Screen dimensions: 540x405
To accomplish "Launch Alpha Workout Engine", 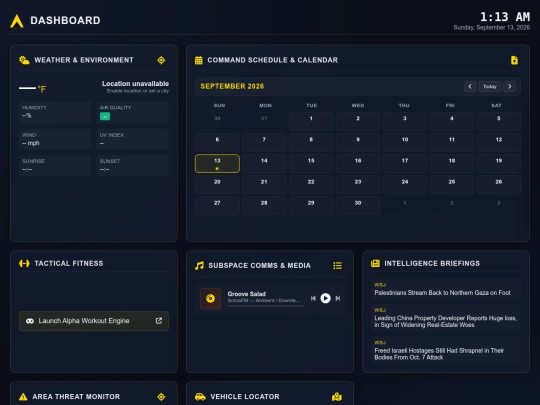I will point(94,321).
